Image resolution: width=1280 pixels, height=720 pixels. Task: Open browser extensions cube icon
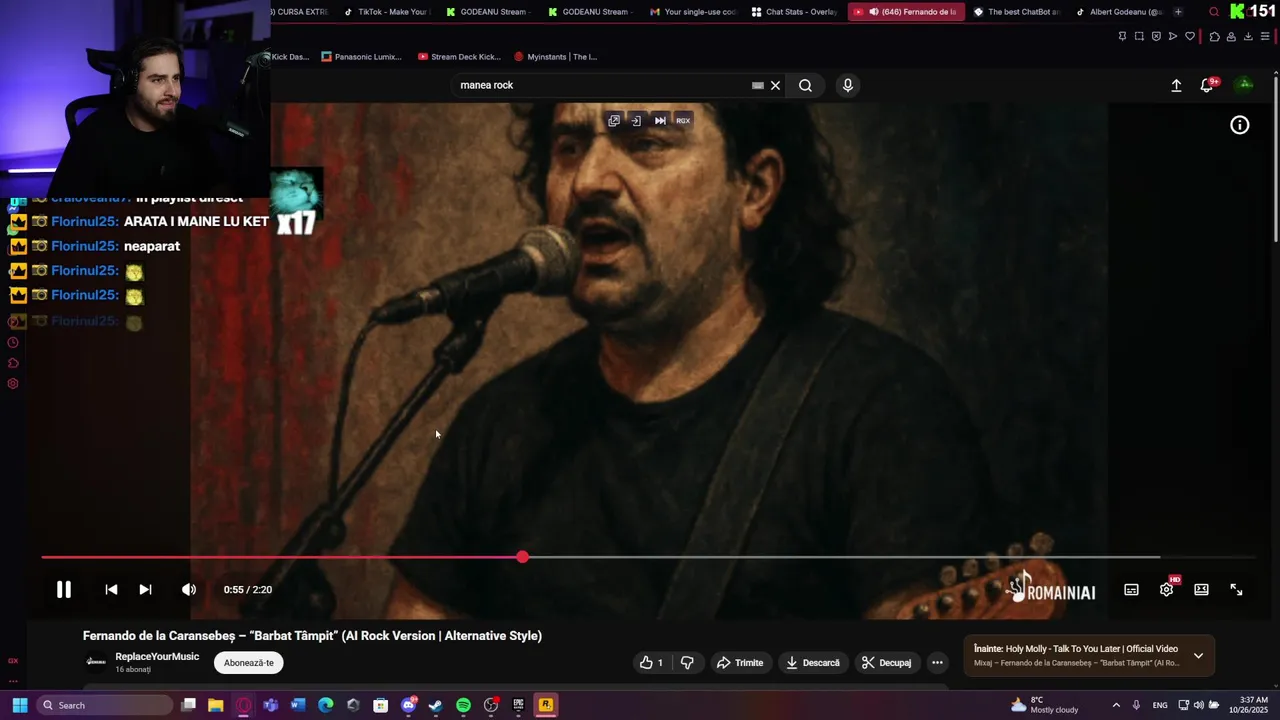point(1214,37)
